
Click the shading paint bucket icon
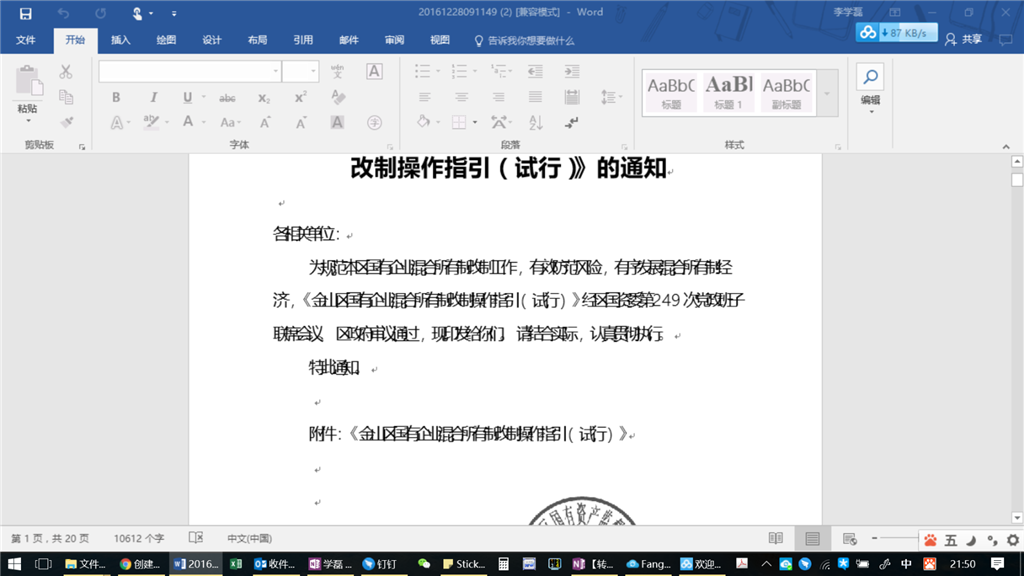(x=423, y=122)
